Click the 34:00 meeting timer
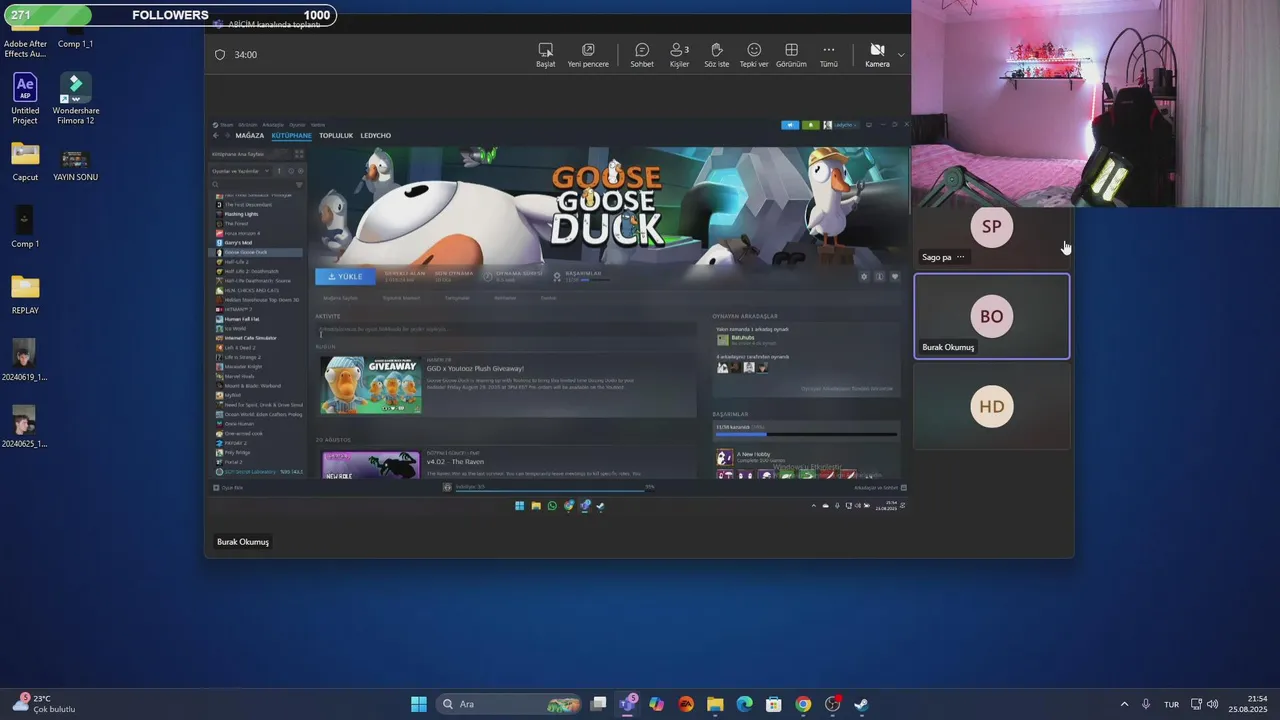Screen dimensions: 1280x720 click(x=246, y=55)
